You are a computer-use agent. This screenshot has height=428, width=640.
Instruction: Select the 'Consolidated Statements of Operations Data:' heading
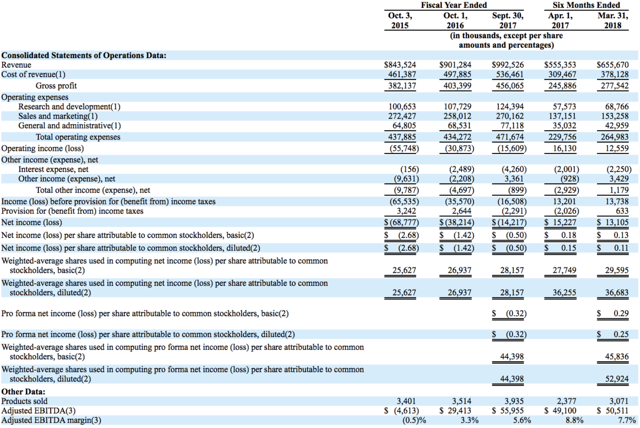click(84, 55)
